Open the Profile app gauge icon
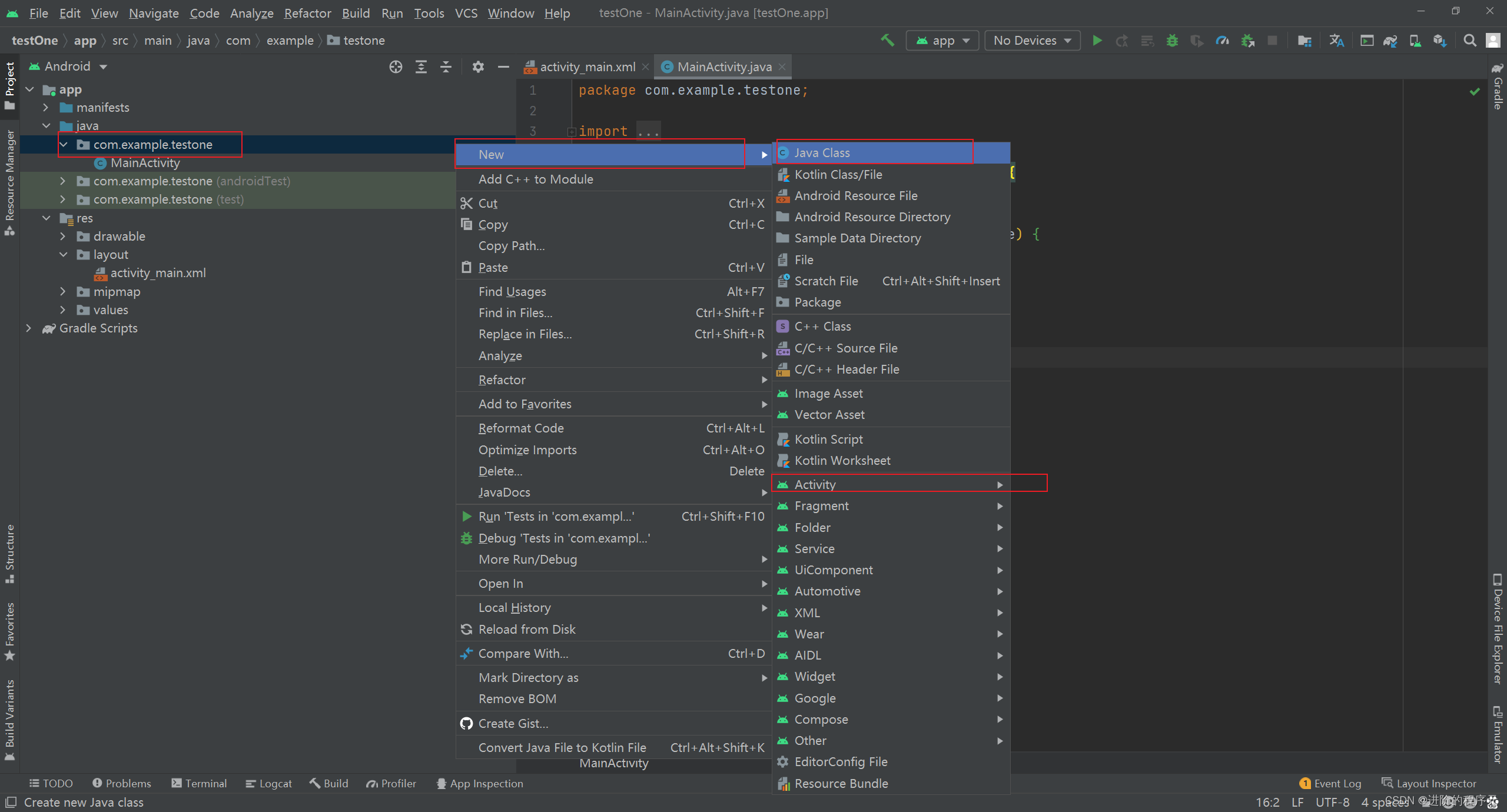Screen dimensions: 1507x812 (x=1222, y=40)
